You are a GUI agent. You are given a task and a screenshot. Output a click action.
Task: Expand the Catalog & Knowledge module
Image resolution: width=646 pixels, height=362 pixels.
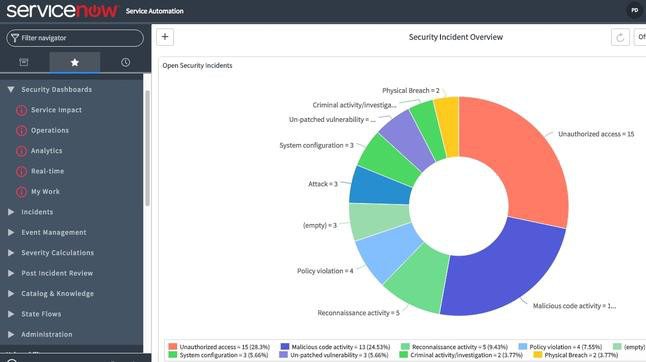(11, 293)
